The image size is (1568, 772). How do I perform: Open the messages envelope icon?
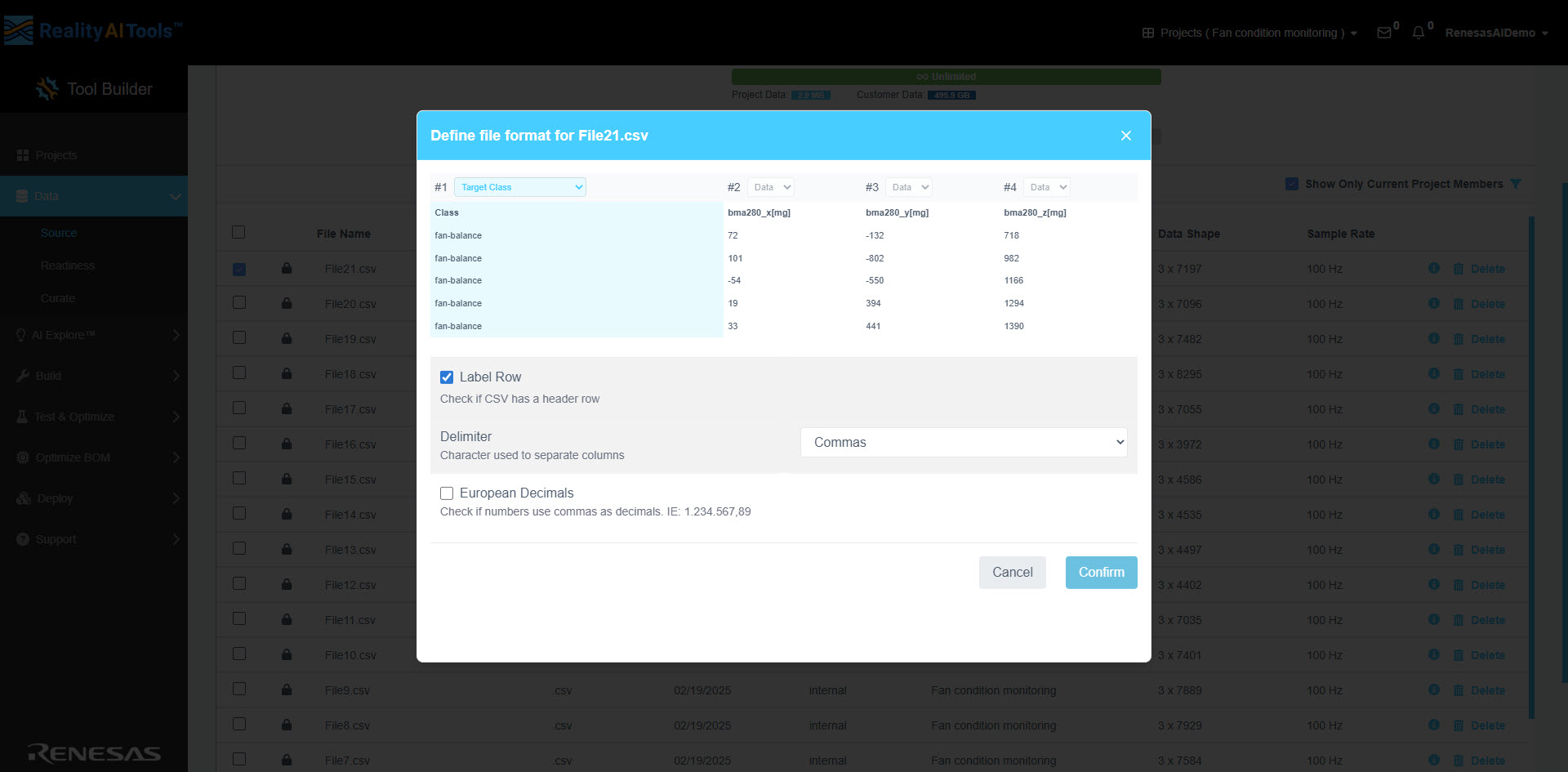point(1385,32)
